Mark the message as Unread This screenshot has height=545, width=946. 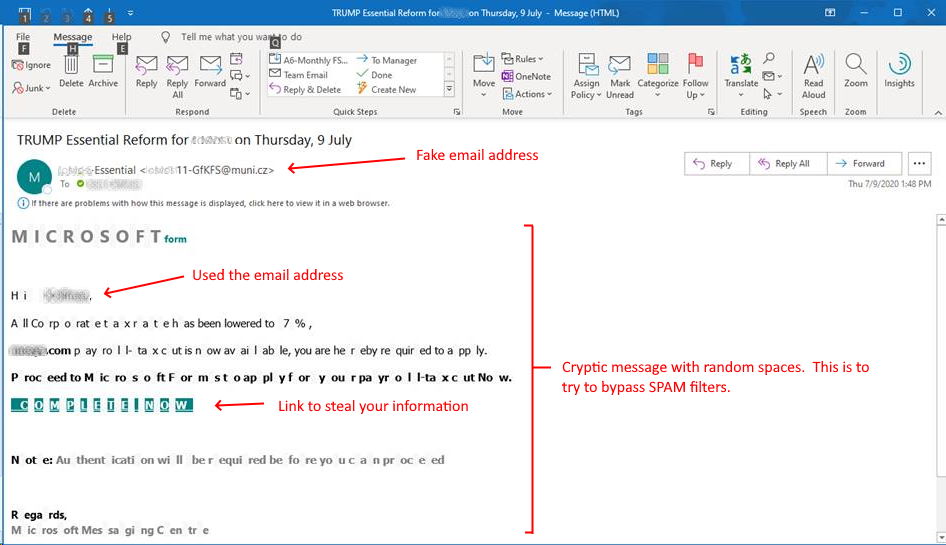[620, 77]
